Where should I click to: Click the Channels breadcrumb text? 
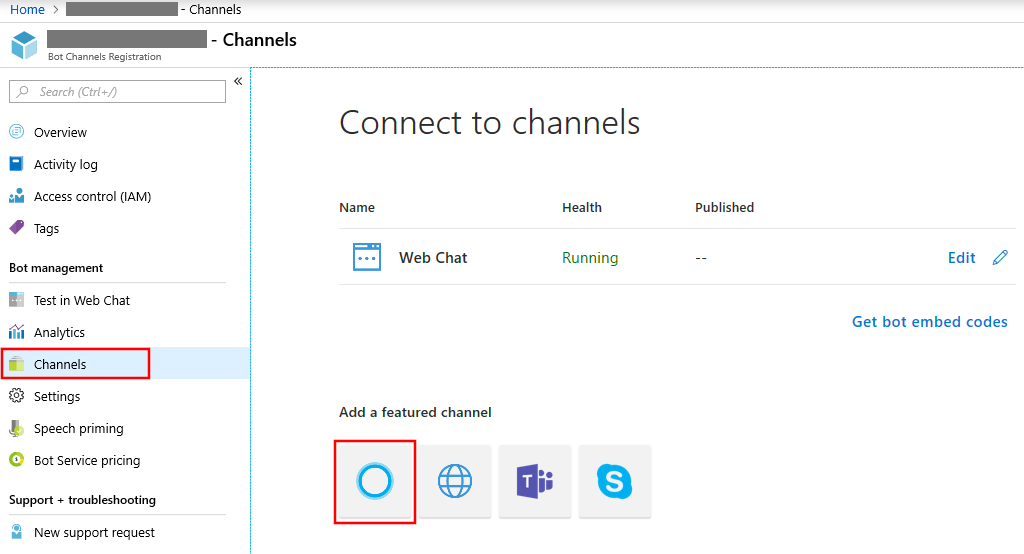[215, 10]
